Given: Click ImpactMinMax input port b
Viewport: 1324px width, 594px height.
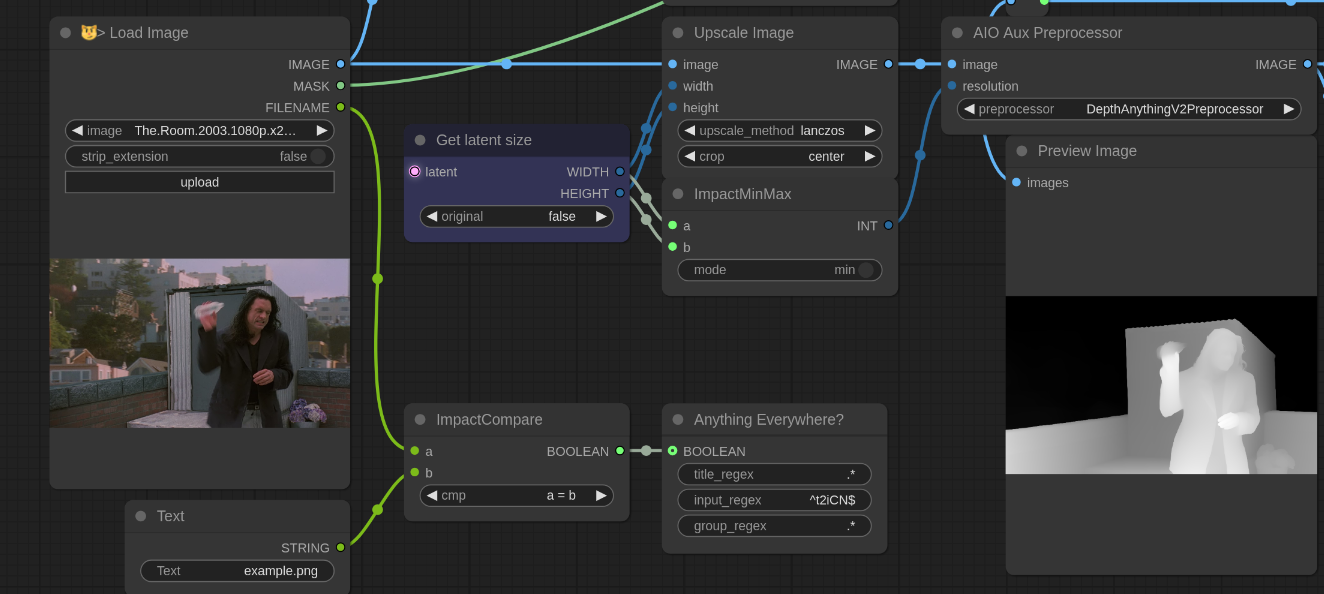Looking at the screenshot, I should click(672, 247).
